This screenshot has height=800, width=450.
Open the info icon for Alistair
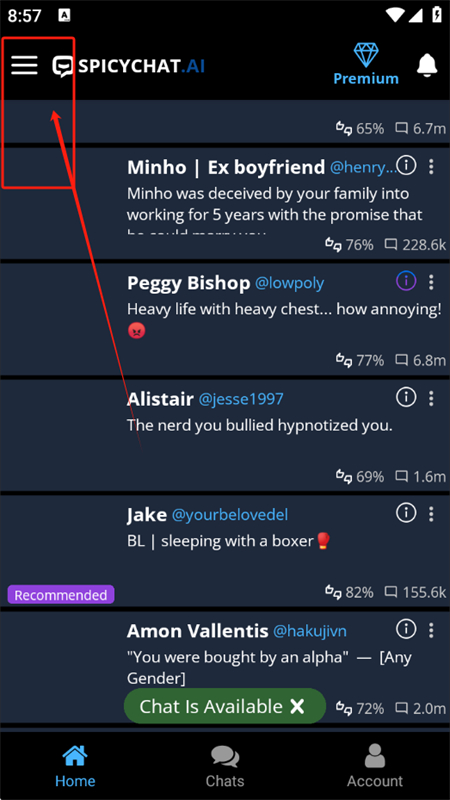tap(406, 397)
